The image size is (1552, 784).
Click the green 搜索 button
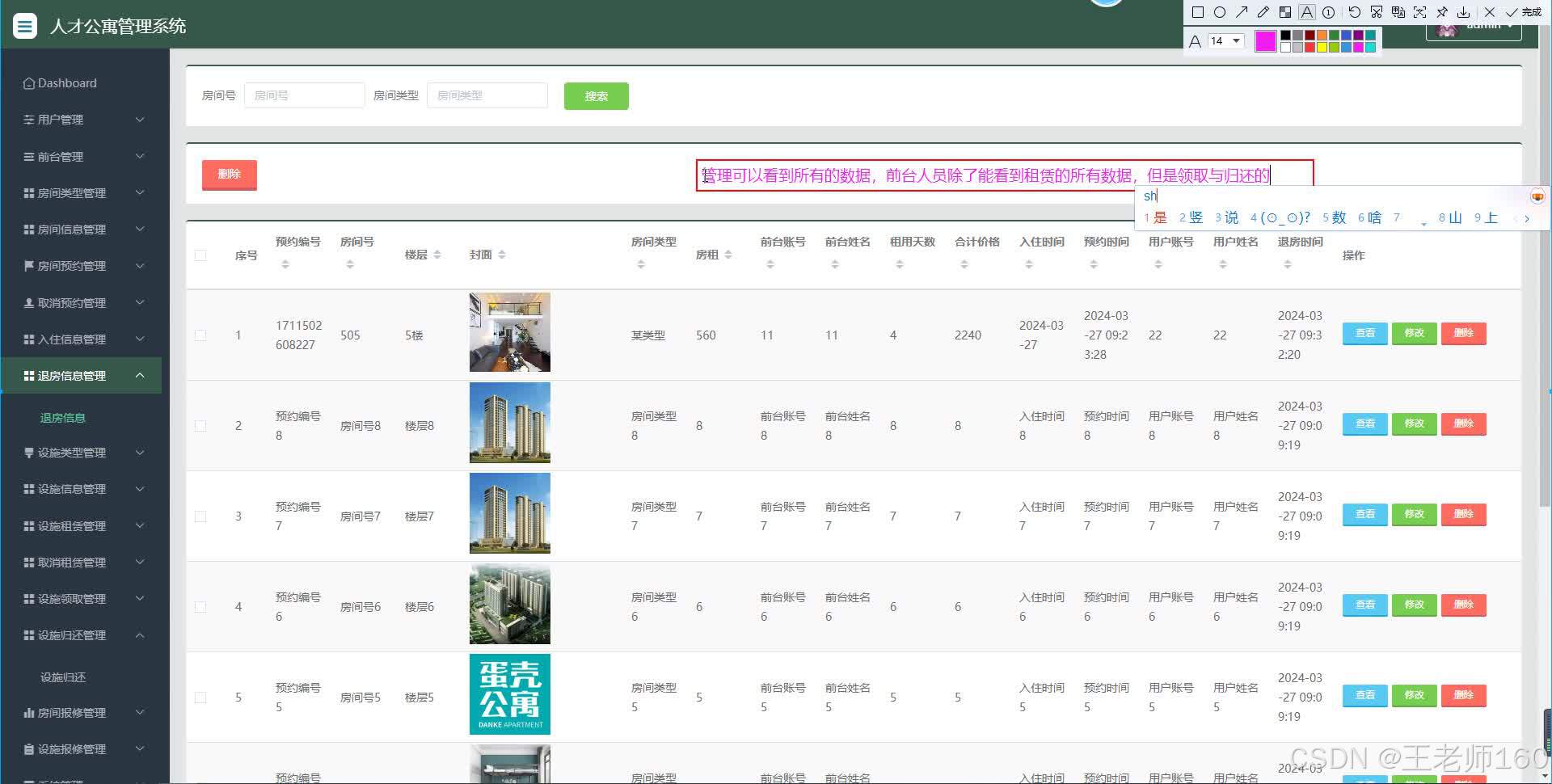tap(597, 96)
